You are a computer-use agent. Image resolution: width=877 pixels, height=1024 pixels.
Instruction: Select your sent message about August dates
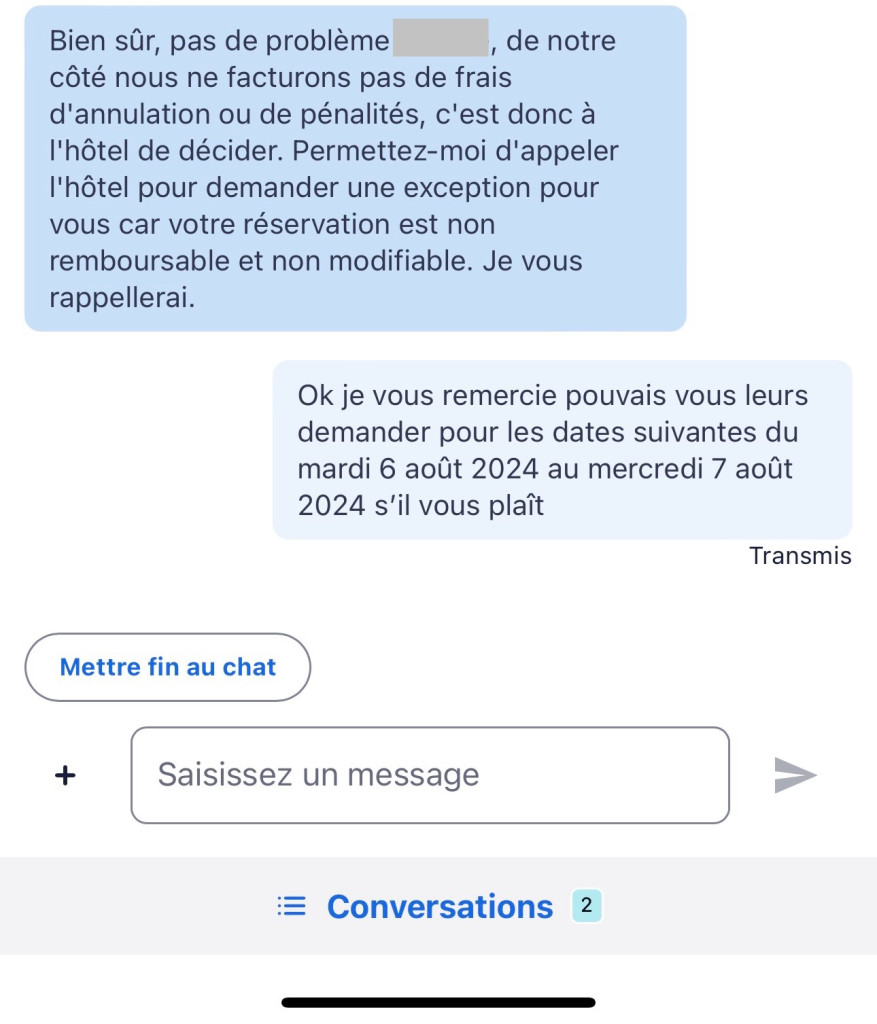click(x=562, y=450)
